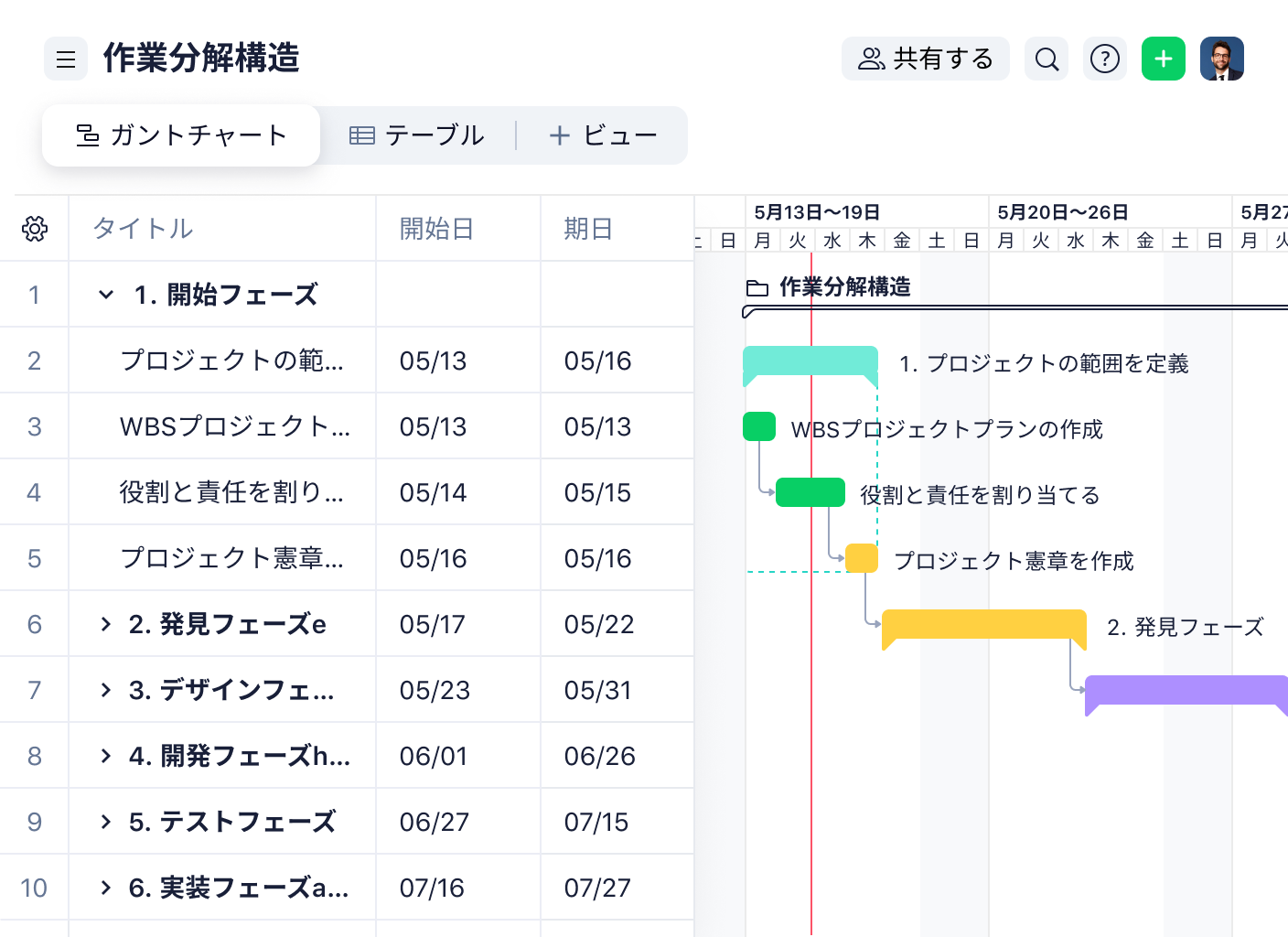Expand the 3. デザインフェーズ row
This screenshot has height=937, width=1288.
tap(106, 690)
